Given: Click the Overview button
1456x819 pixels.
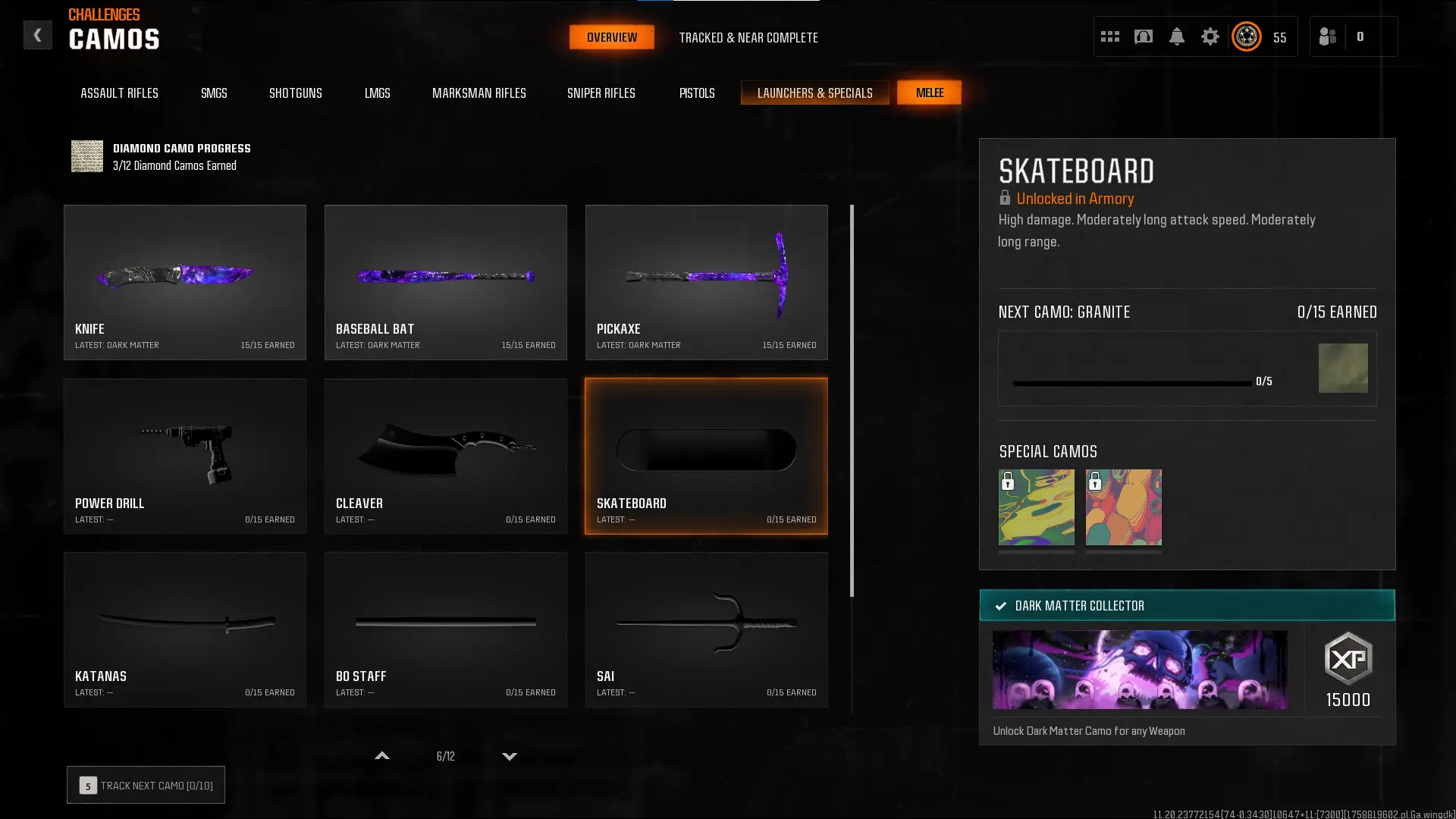Looking at the screenshot, I should (x=611, y=37).
